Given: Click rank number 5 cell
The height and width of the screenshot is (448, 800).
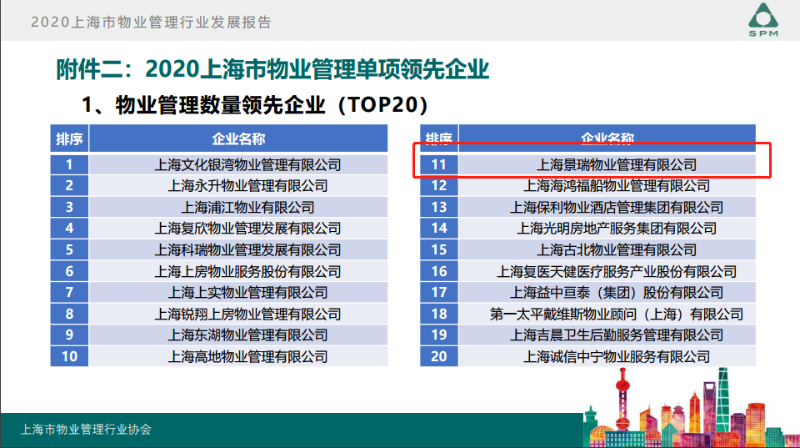Looking at the screenshot, I should 69,250.
